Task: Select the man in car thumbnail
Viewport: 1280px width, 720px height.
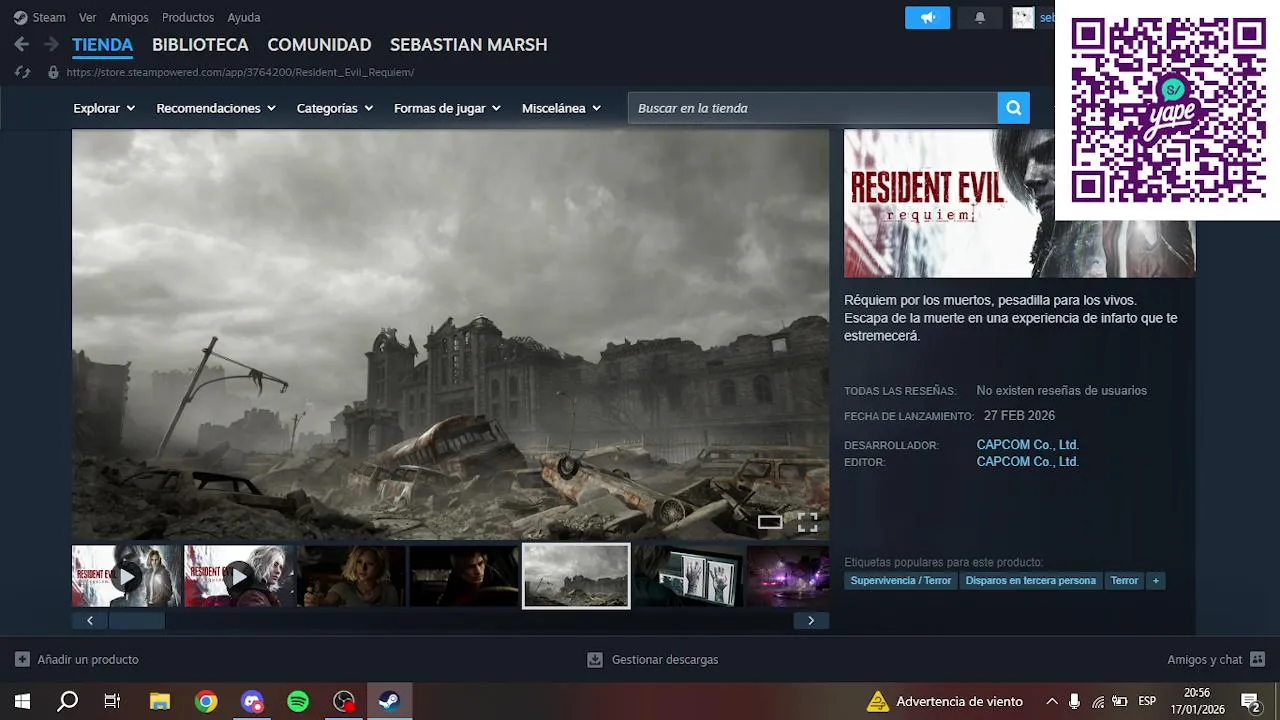Action: point(464,576)
